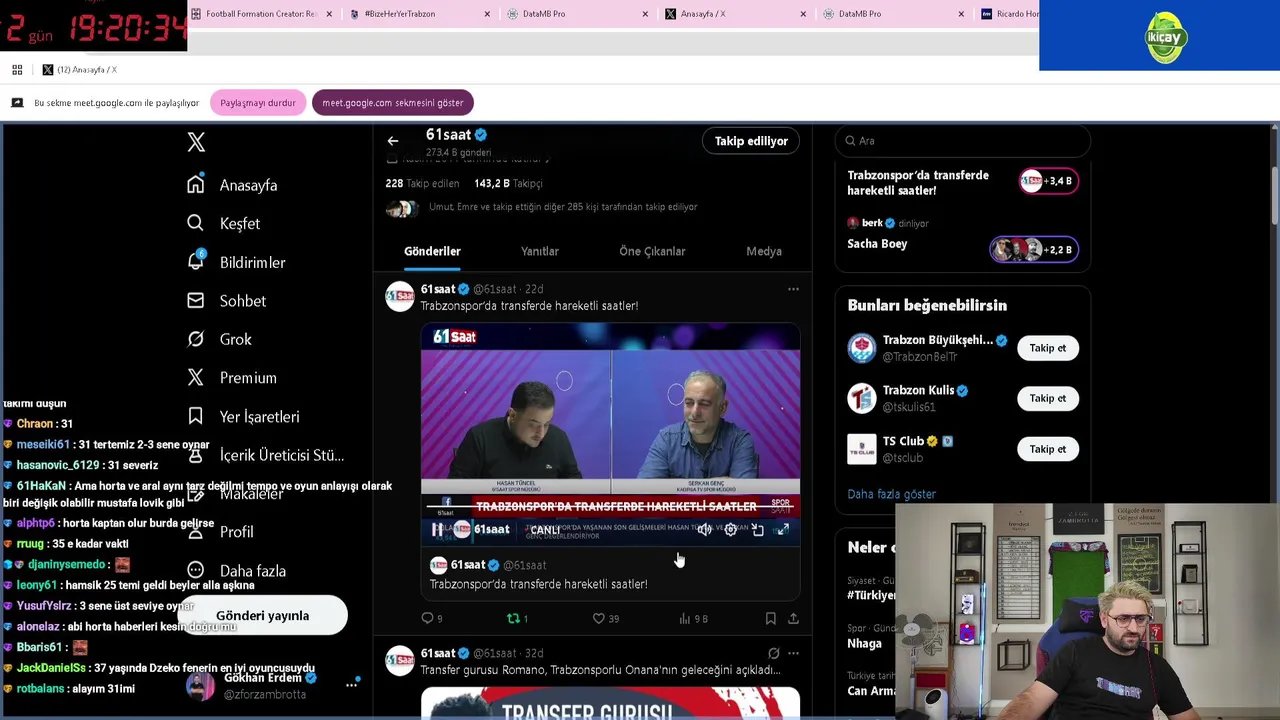This screenshot has height=720, width=1280.
Task: Toggle repost on the first post
Action: click(517, 619)
